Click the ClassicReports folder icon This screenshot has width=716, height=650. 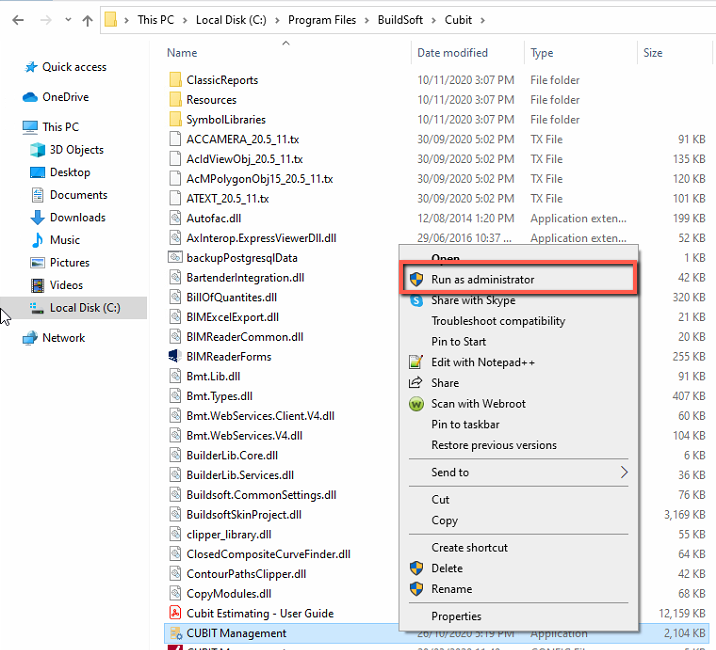click(x=174, y=80)
